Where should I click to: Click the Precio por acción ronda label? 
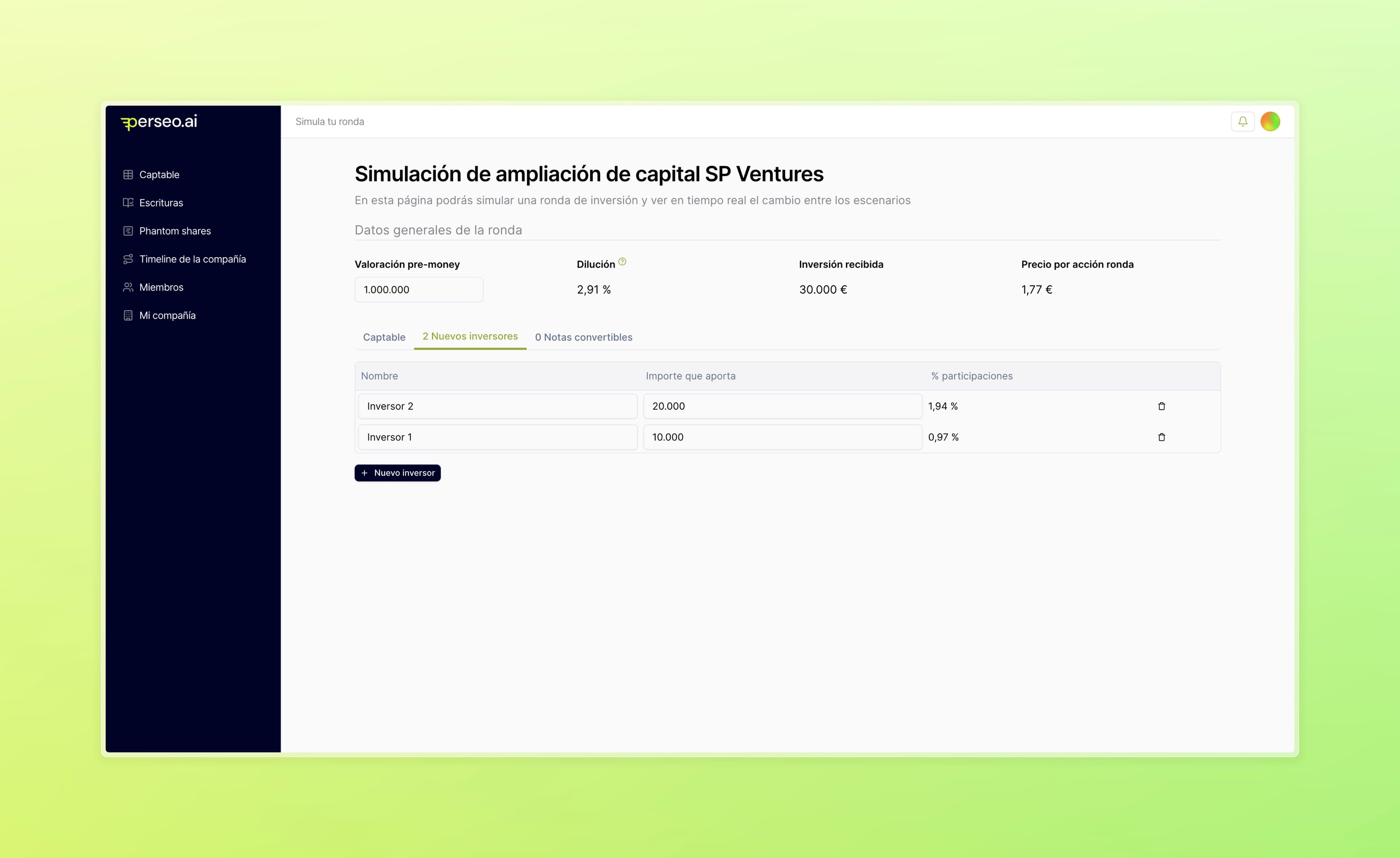click(x=1077, y=264)
